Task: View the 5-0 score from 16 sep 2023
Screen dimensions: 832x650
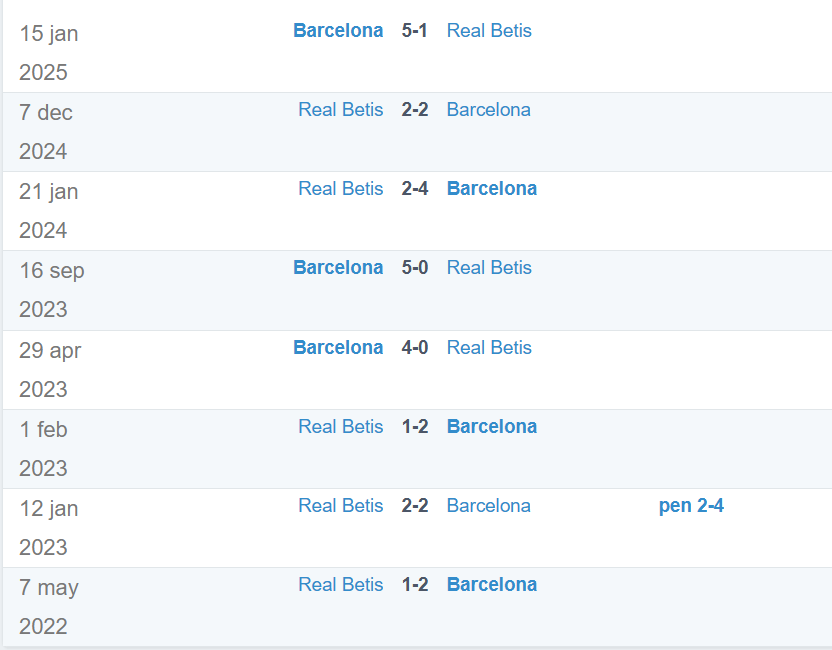Action: [414, 268]
